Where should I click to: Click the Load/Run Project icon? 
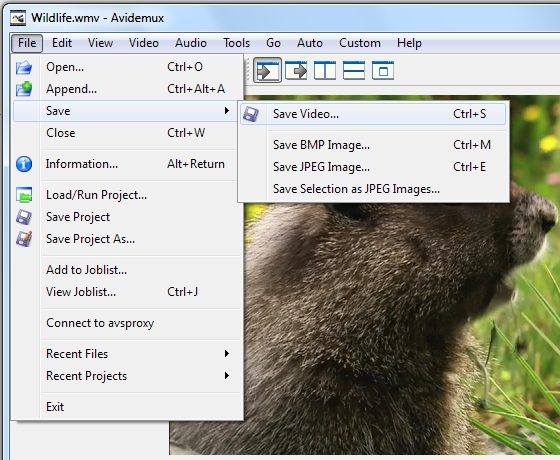(24, 195)
